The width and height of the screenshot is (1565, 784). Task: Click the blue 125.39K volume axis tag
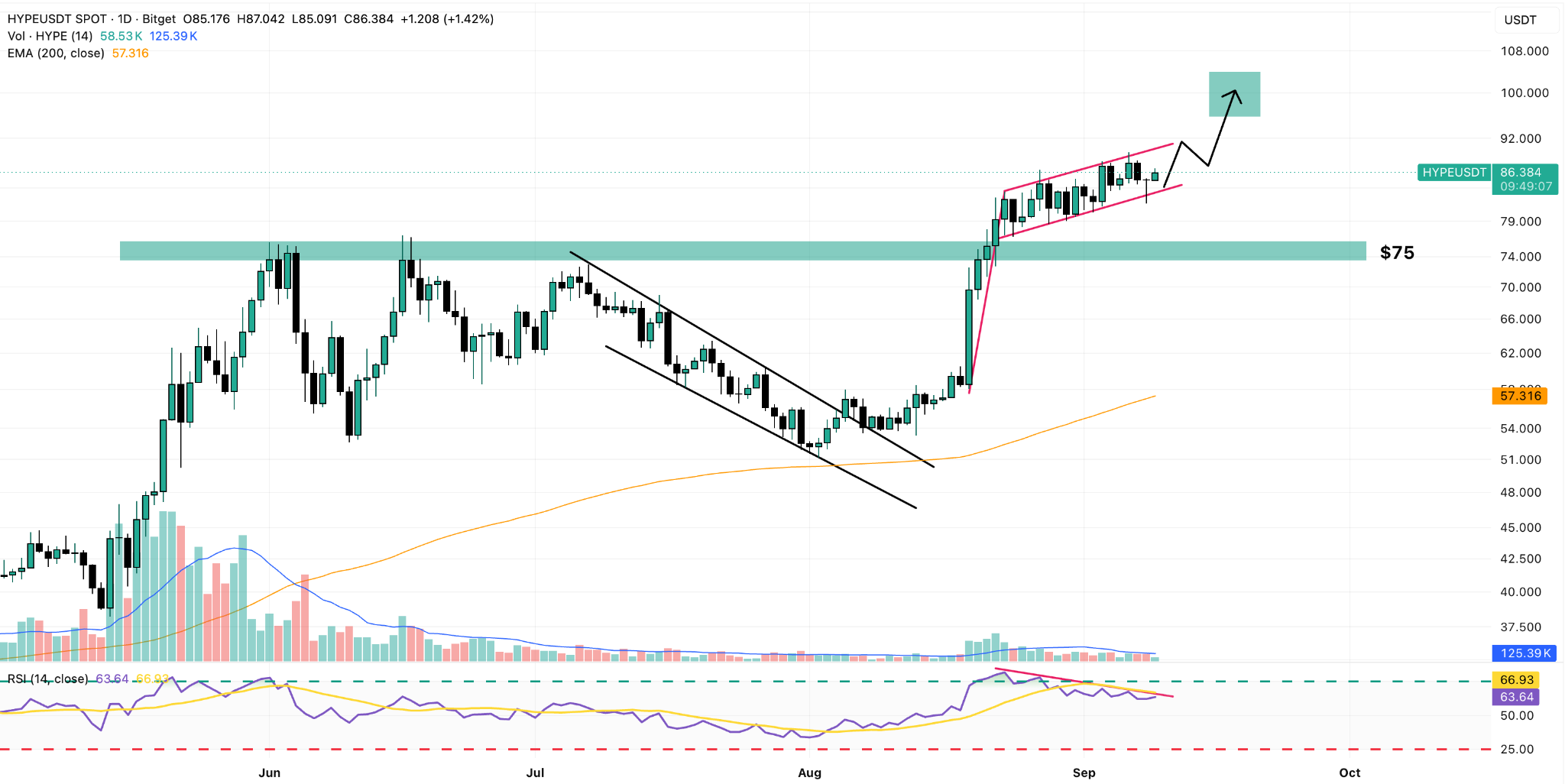click(x=1525, y=653)
